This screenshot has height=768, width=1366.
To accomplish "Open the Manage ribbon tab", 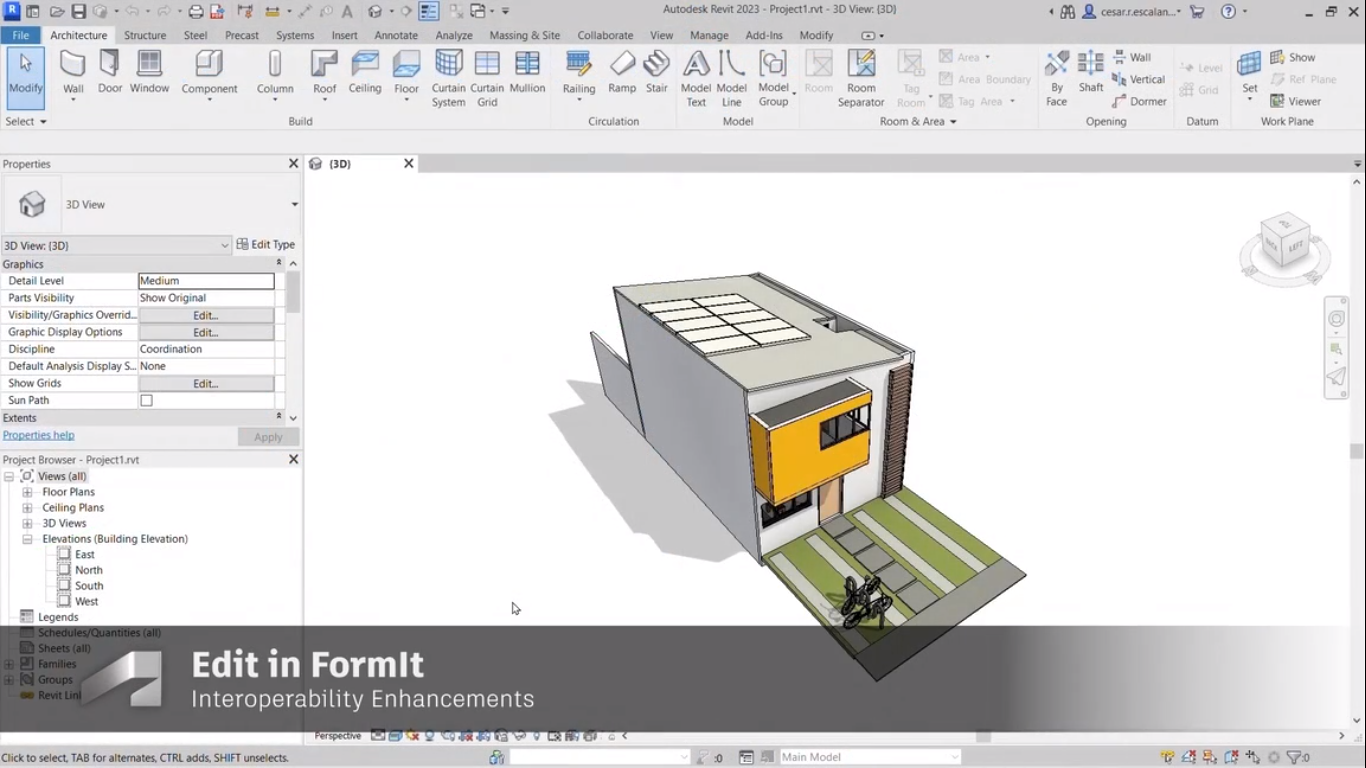I will (709, 35).
